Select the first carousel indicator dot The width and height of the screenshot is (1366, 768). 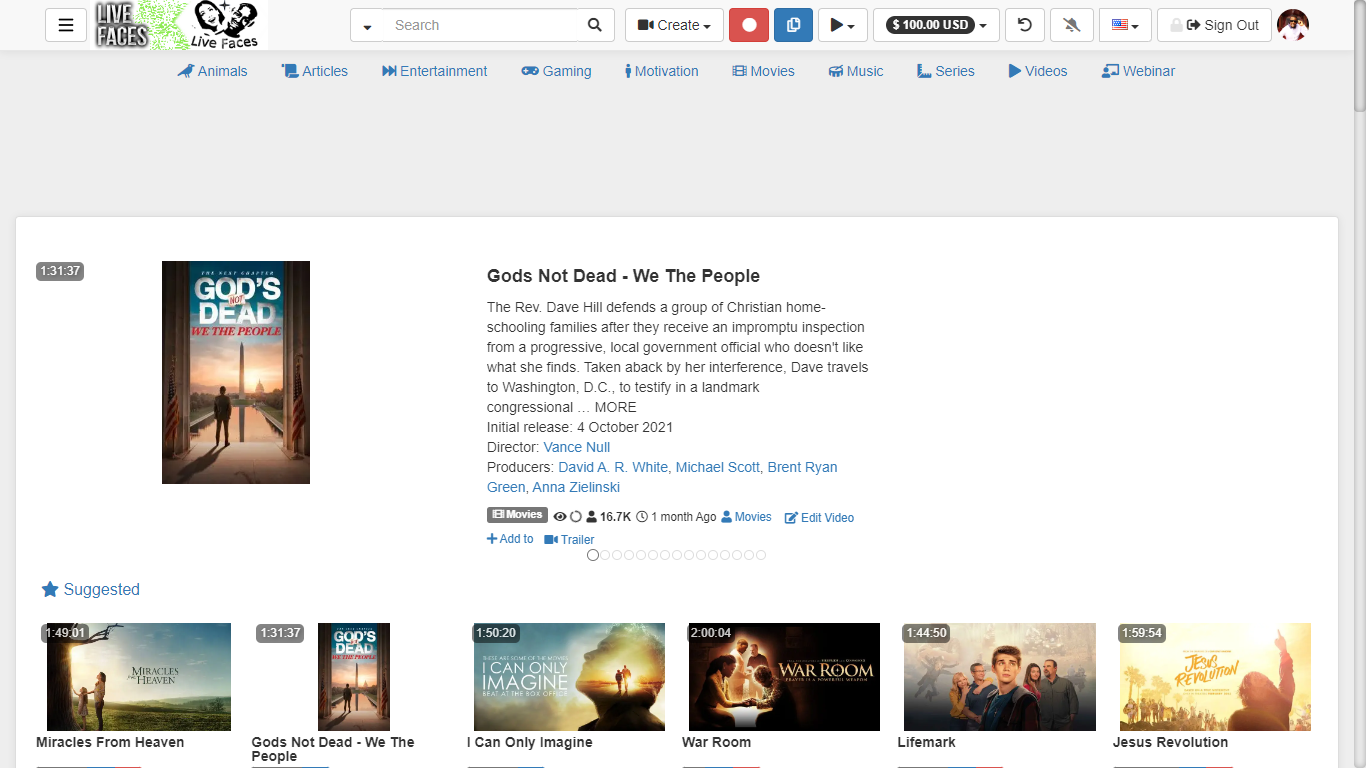pyautogui.click(x=593, y=555)
